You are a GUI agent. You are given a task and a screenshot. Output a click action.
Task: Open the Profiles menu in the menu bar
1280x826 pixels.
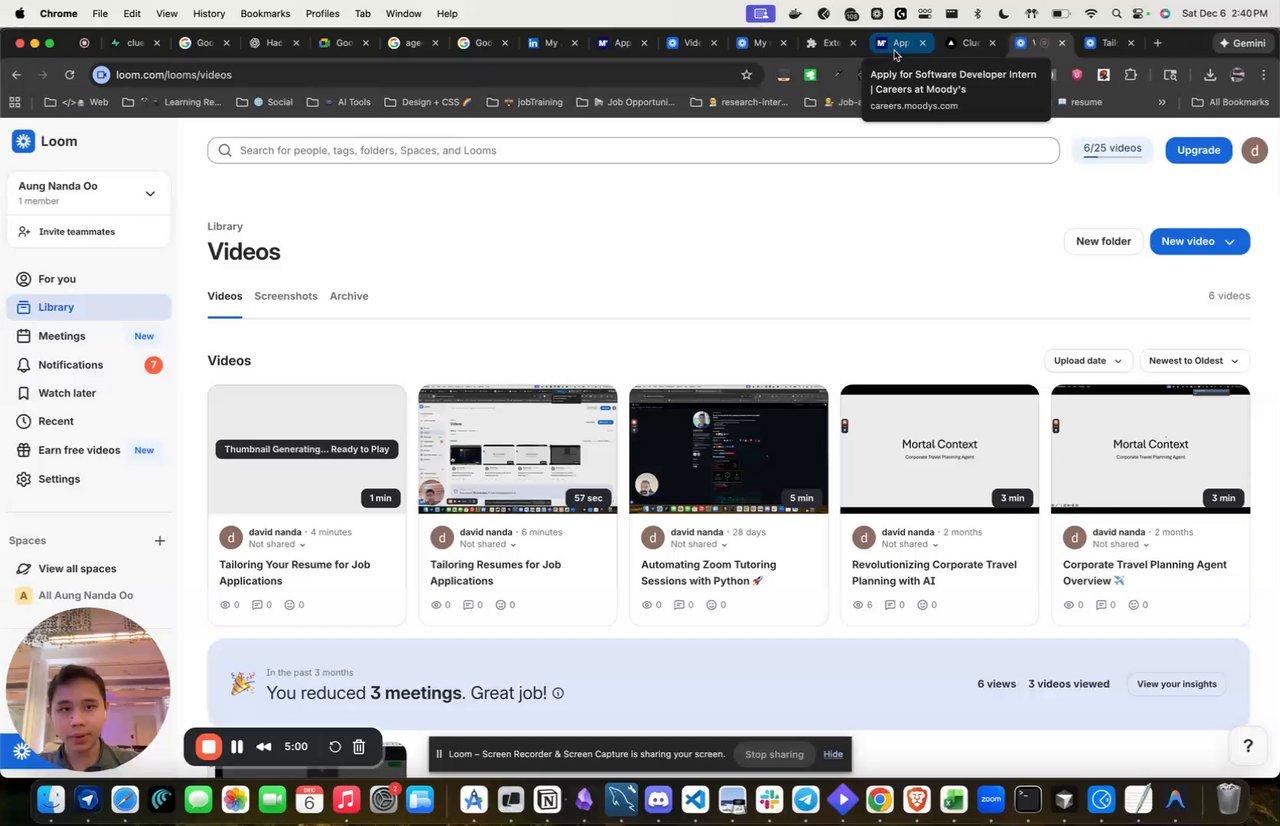click(322, 13)
